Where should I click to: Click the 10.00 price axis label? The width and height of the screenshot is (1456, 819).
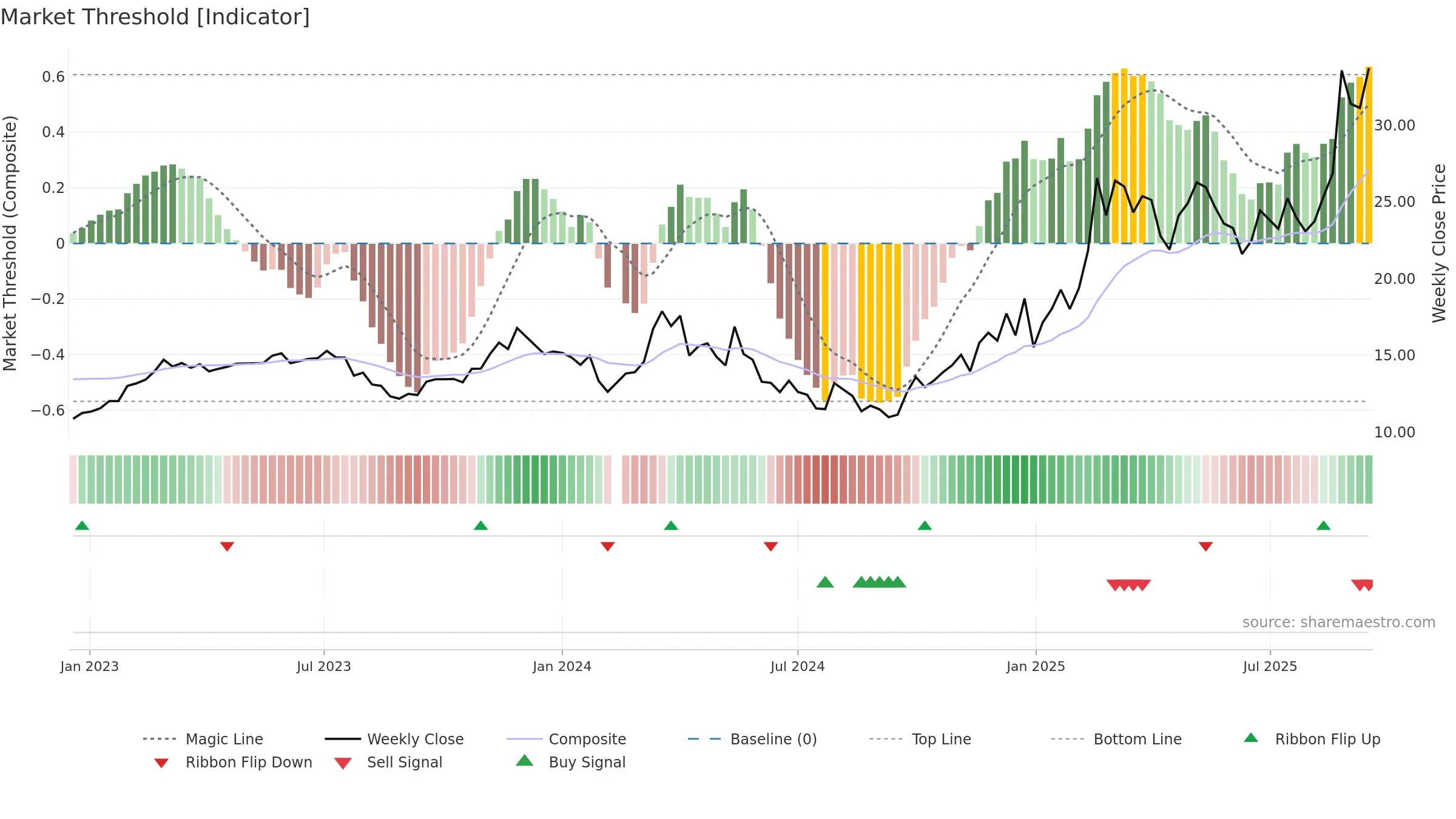click(1395, 433)
